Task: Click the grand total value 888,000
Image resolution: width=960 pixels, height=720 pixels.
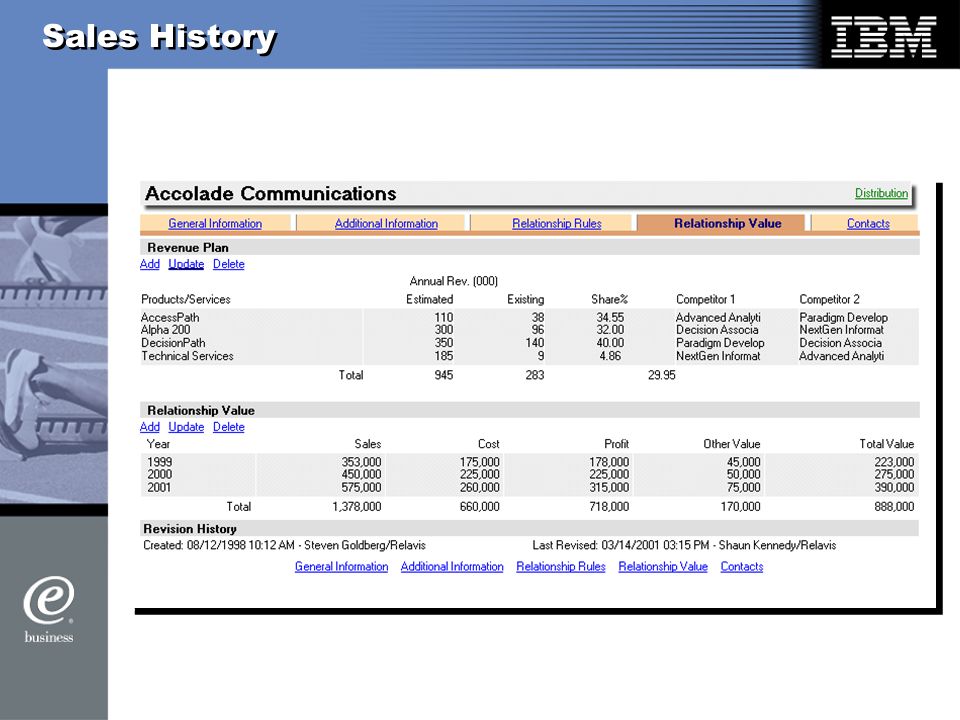Action: (894, 506)
